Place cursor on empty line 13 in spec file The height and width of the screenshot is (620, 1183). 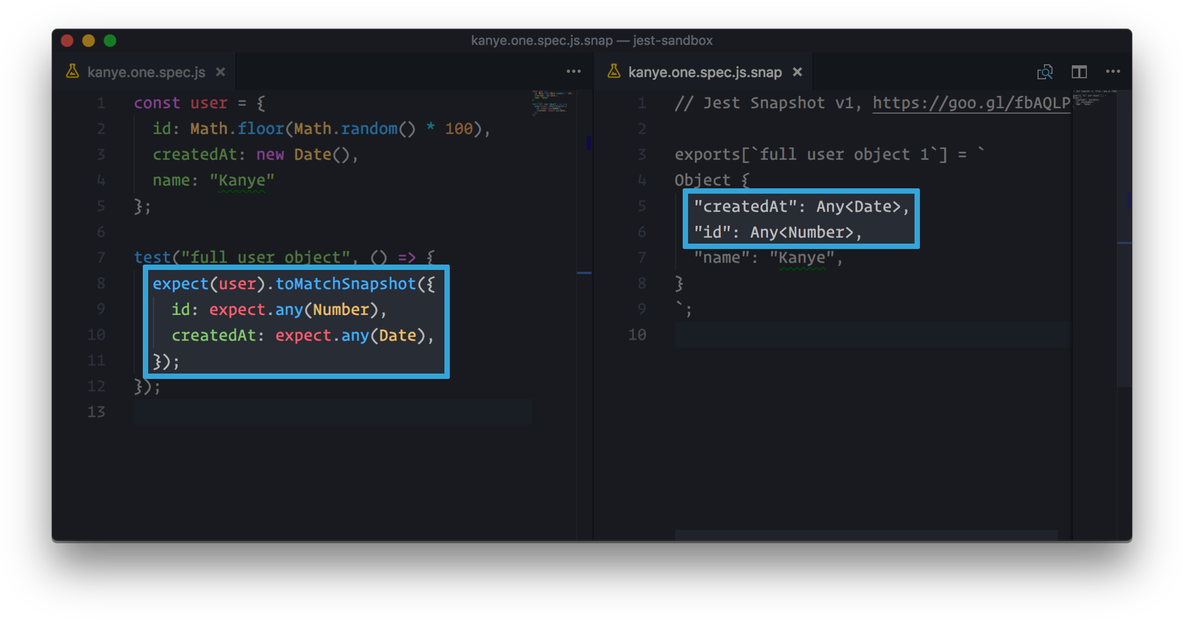pos(330,412)
